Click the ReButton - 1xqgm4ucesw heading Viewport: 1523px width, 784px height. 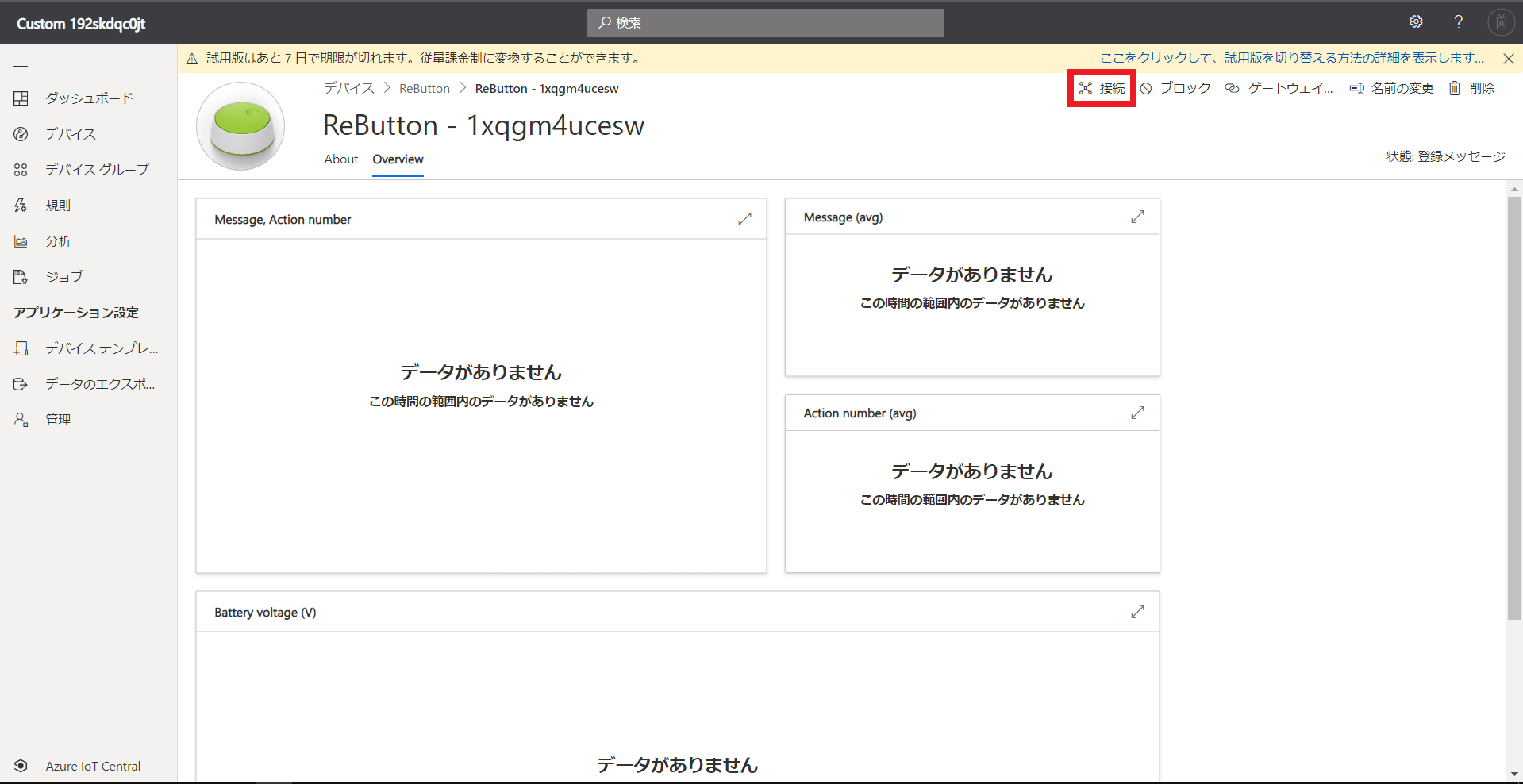pos(484,125)
